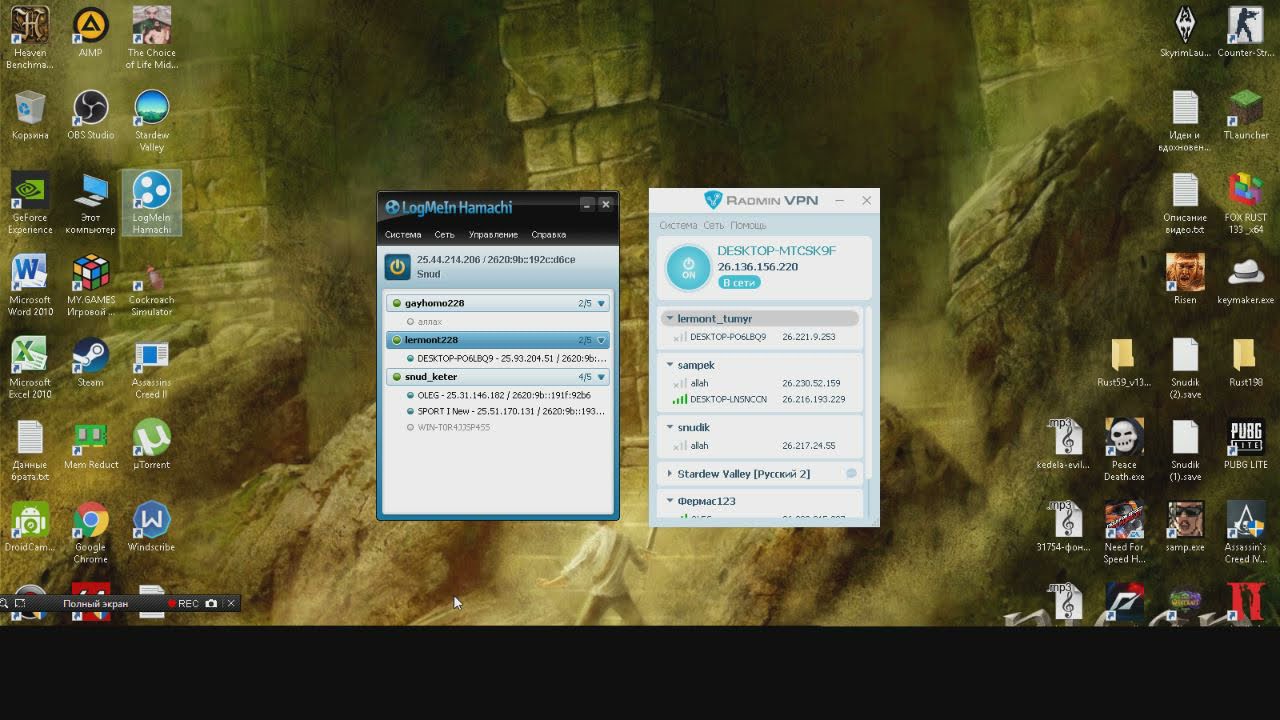Open the Hamachi Сеть menu
Viewport: 1280px width, 720px height.
(x=444, y=235)
